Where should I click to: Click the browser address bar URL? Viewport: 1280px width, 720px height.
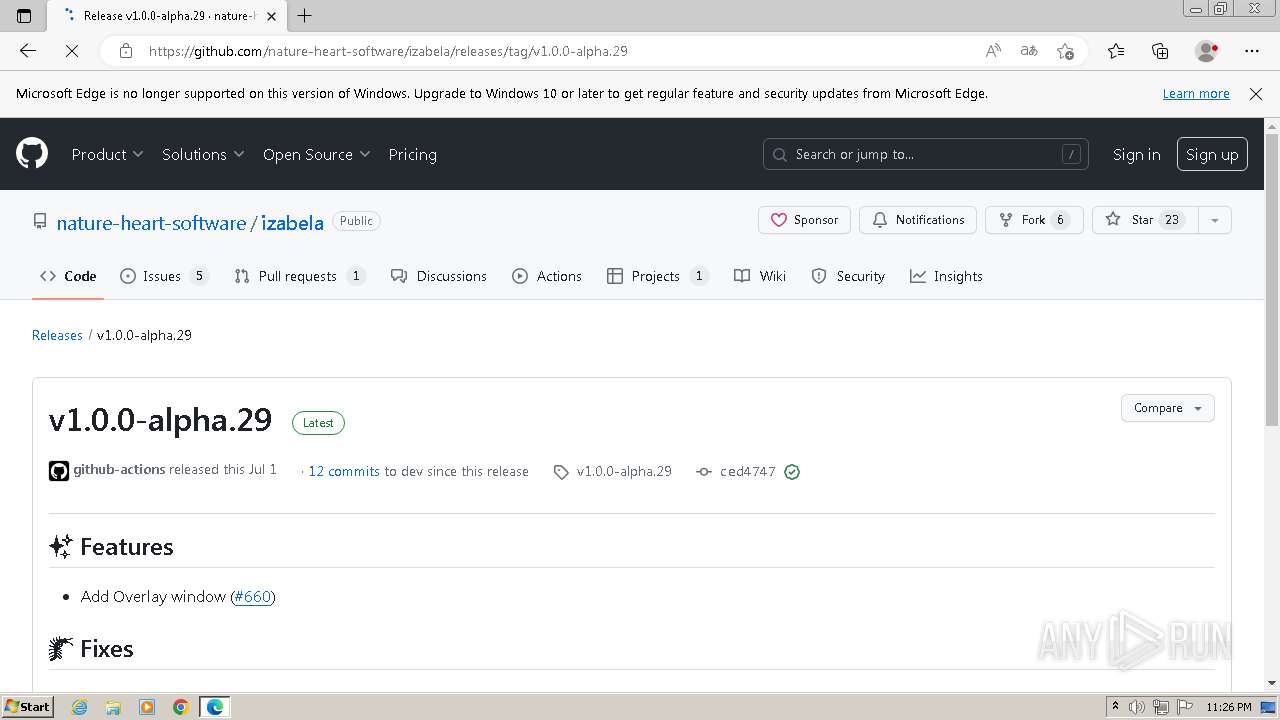point(388,51)
